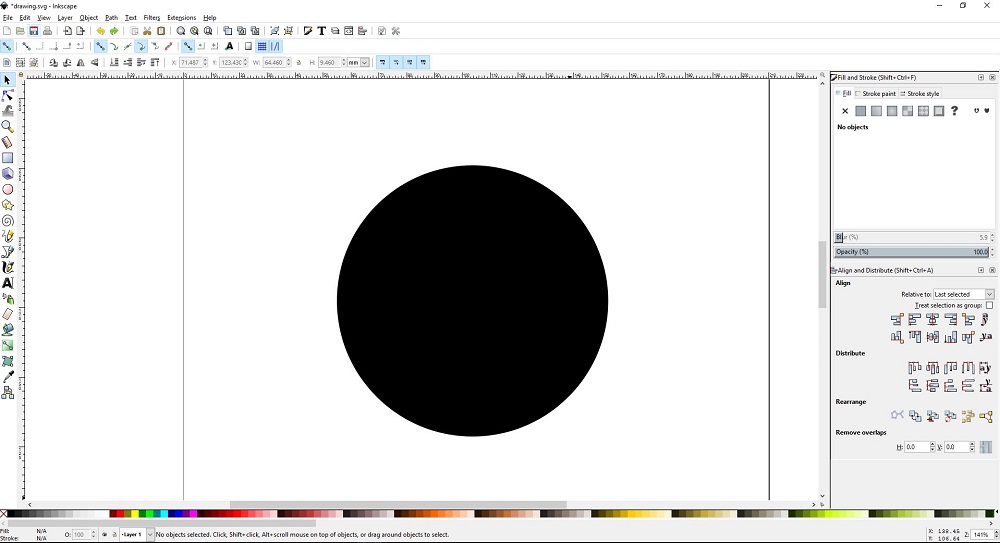Click the No paint X button
The height and width of the screenshot is (543, 1000).
(x=845, y=111)
